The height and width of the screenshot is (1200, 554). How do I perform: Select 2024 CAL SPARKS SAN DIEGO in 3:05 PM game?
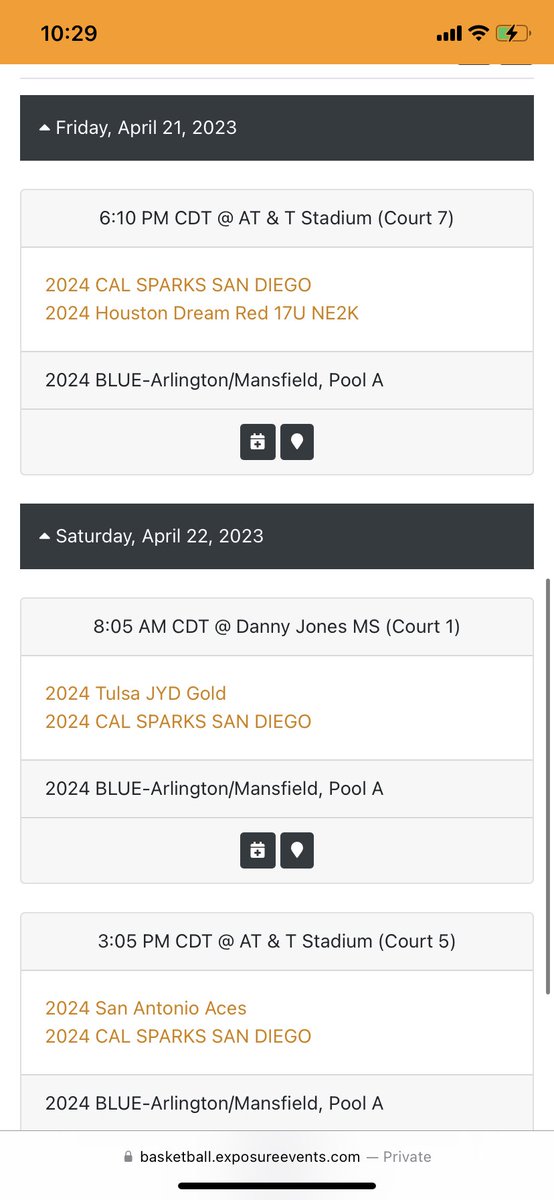pyautogui.click(x=178, y=1036)
